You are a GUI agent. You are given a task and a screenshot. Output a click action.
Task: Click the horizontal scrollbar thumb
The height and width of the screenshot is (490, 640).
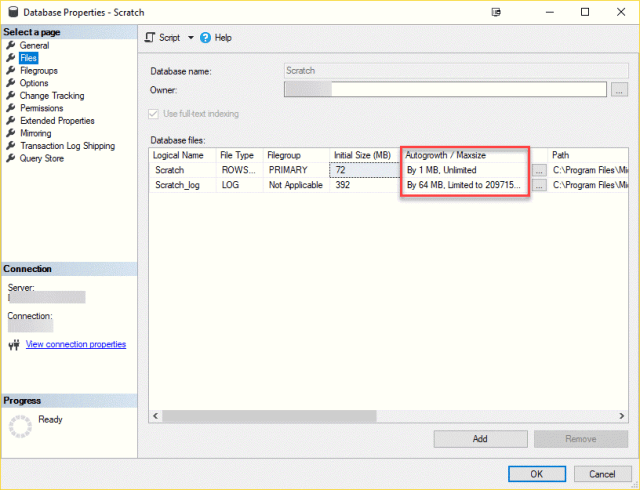269,416
